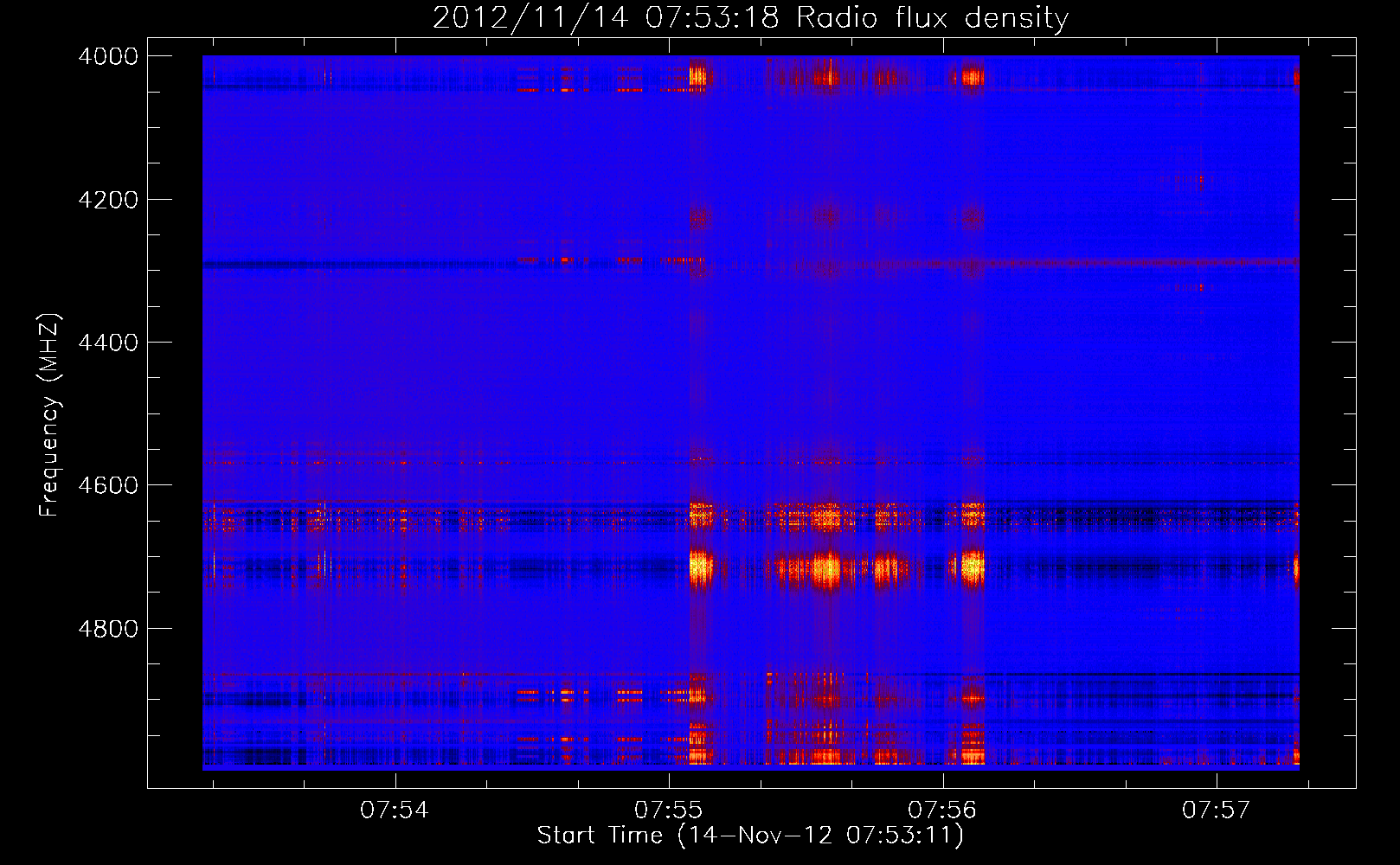This screenshot has width=1400, height=865.
Task: Select the 4600 frequency tick label
Action: pos(108,485)
